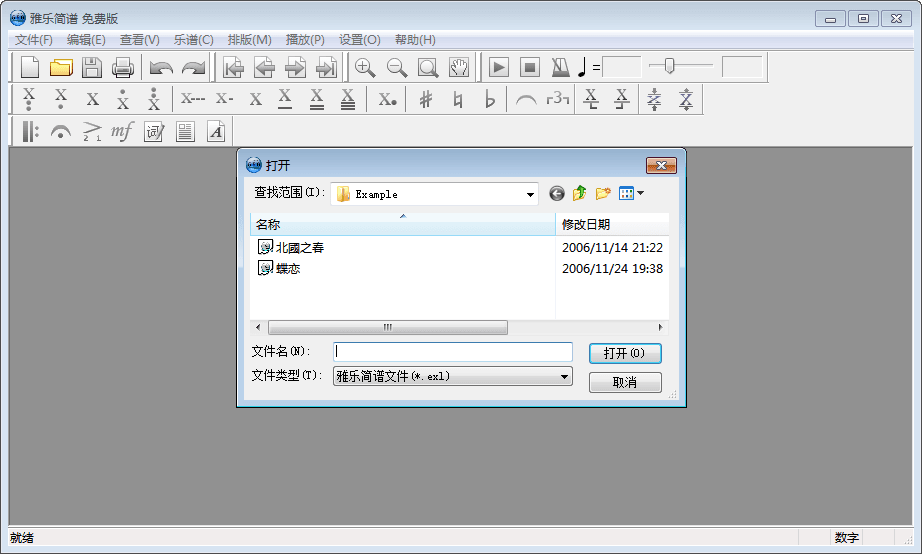Create a new folder icon in dialog

point(603,193)
